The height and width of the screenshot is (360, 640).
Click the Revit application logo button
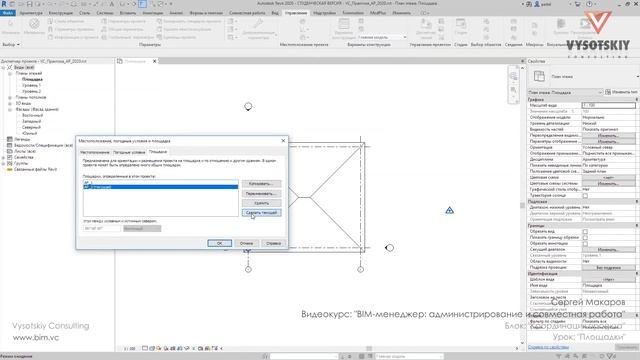click(x=4, y=4)
